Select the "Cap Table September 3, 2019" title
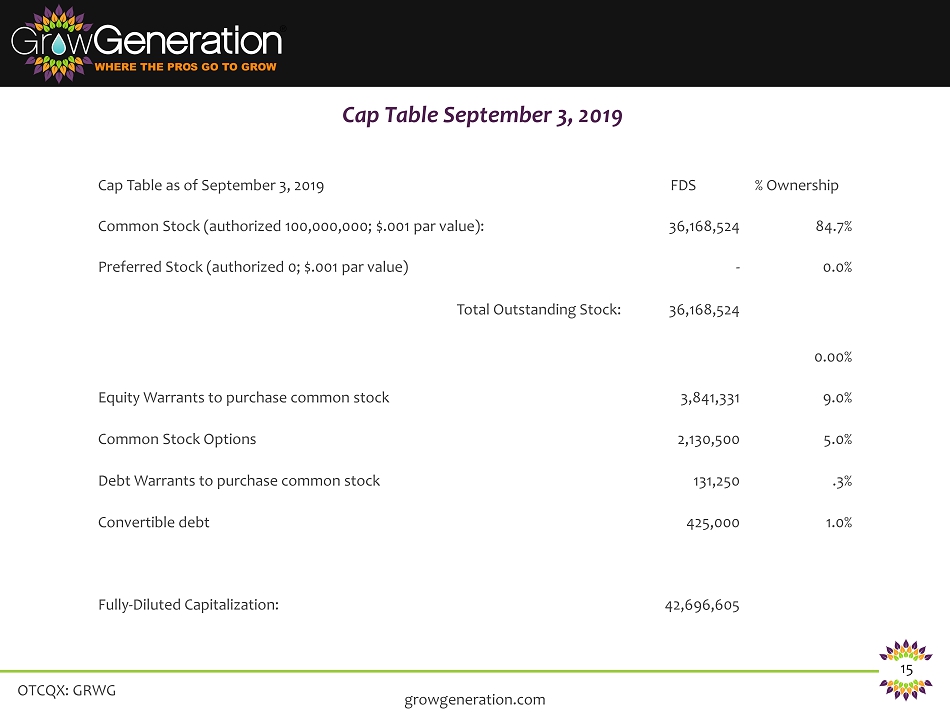 [482, 116]
